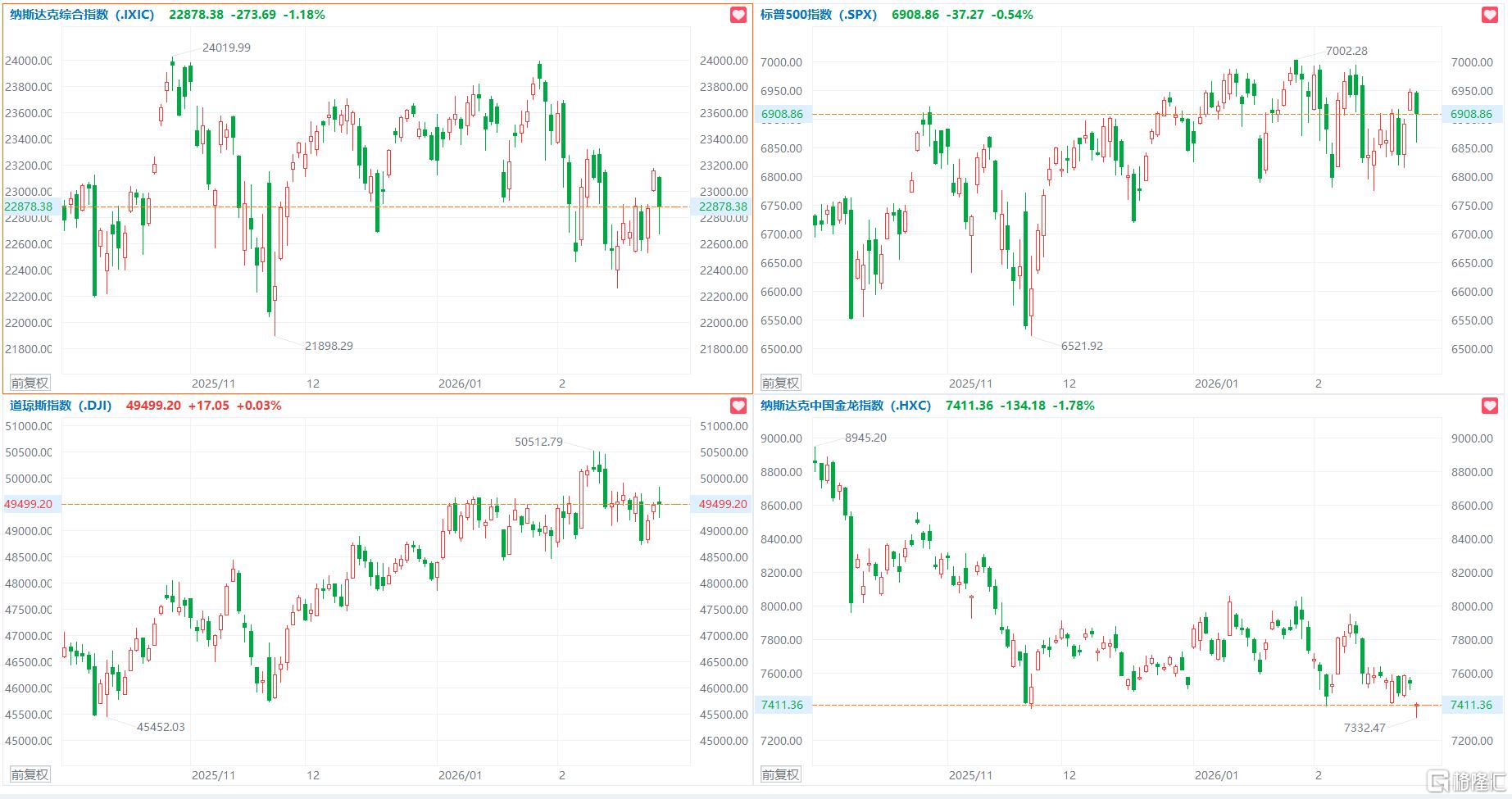The image size is (1512, 799).
Task: Click 前复权 in Golden Dragon index chart
Action: click(x=780, y=774)
